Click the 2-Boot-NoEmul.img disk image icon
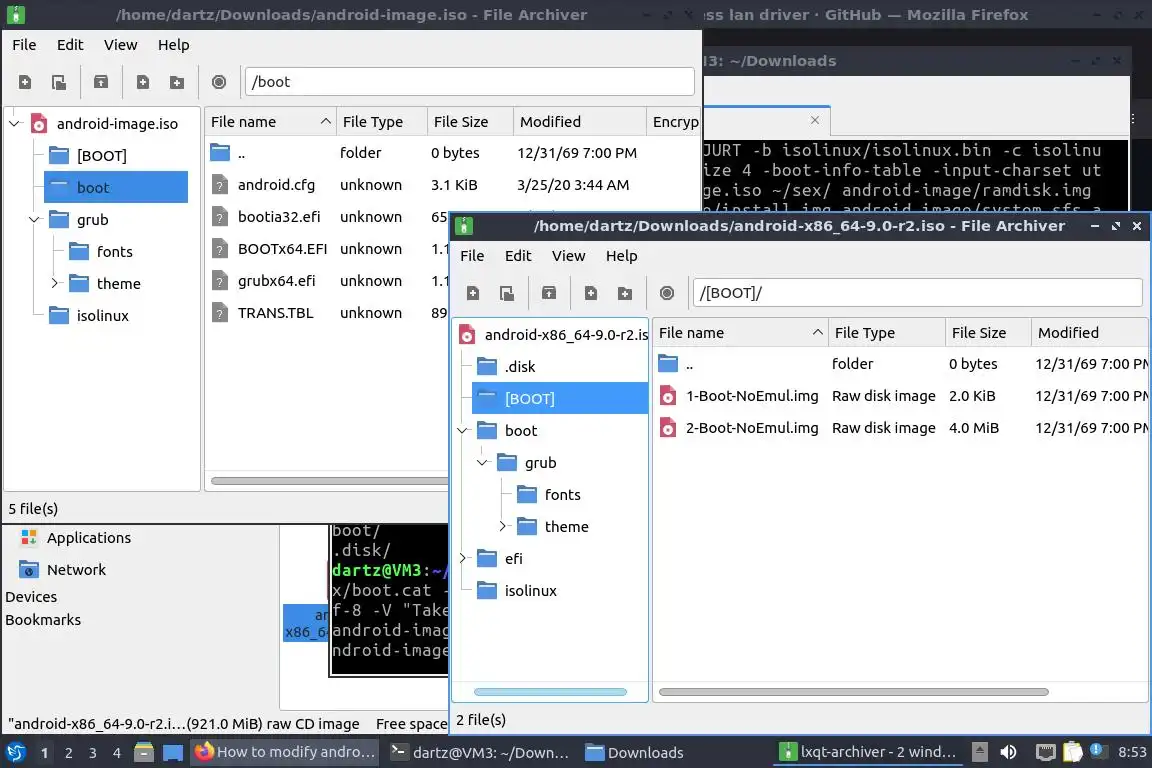 pyautogui.click(x=668, y=428)
